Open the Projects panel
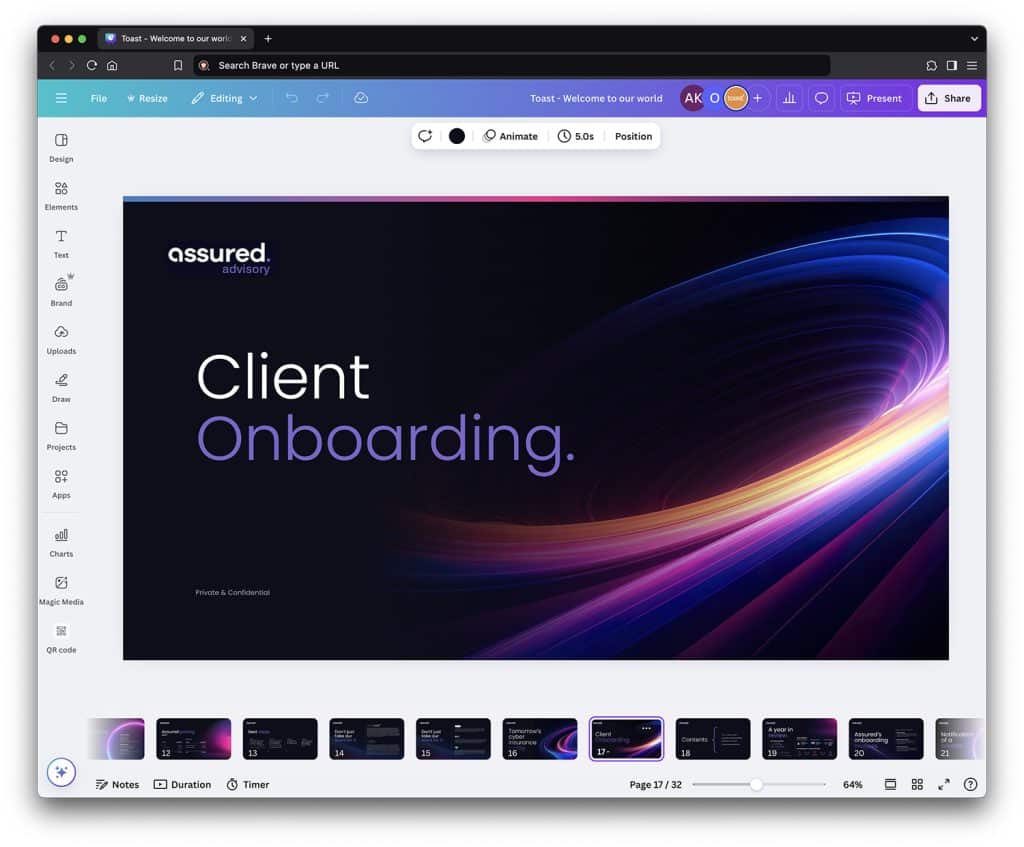The height and width of the screenshot is (847, 1024). [x=61, y=436]
